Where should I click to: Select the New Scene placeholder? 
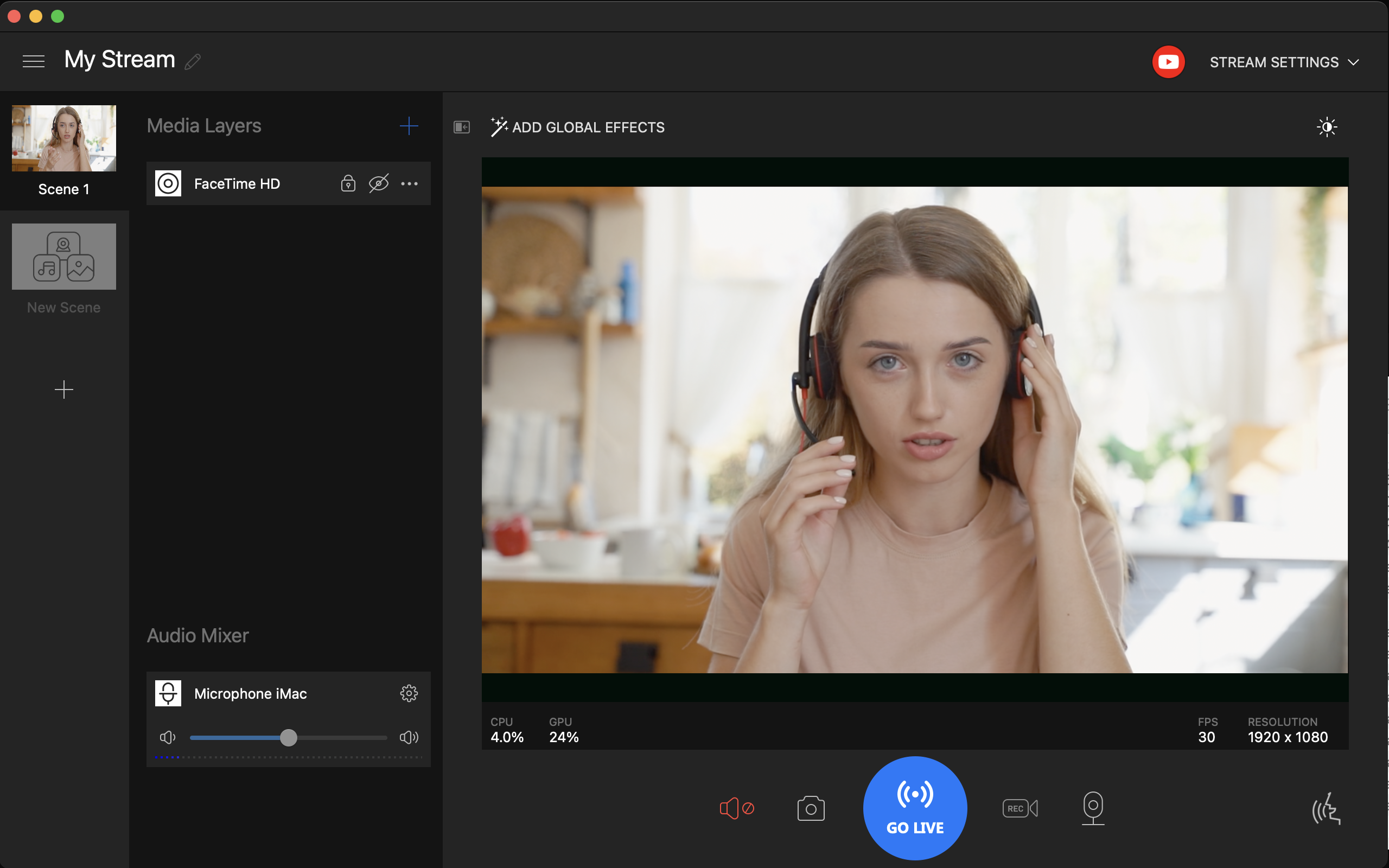click(x=63, y=257)
